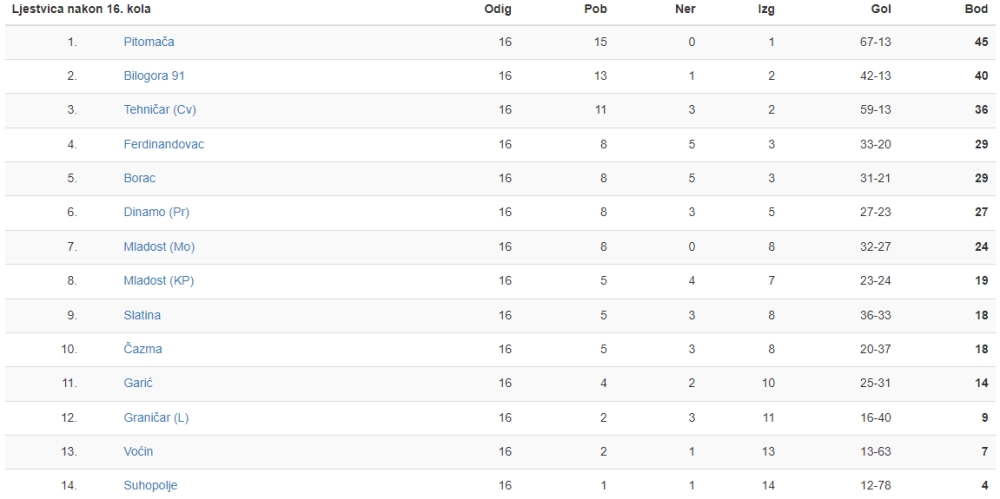Open the Bilogora 91 team link
Screen dimensions: 1000x499
click(x=154, y=76)
